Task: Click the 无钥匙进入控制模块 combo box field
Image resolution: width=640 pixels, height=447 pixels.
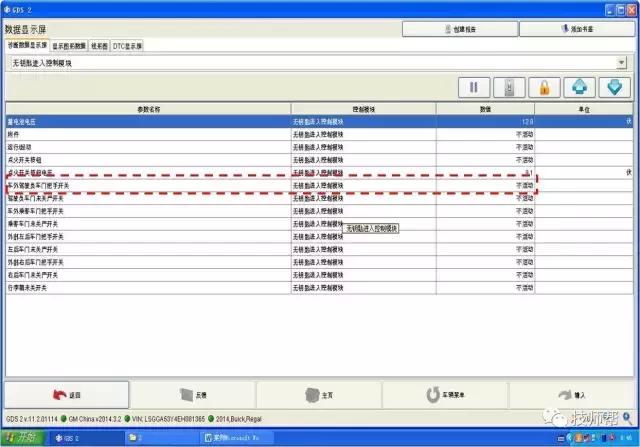Action: 316,63
